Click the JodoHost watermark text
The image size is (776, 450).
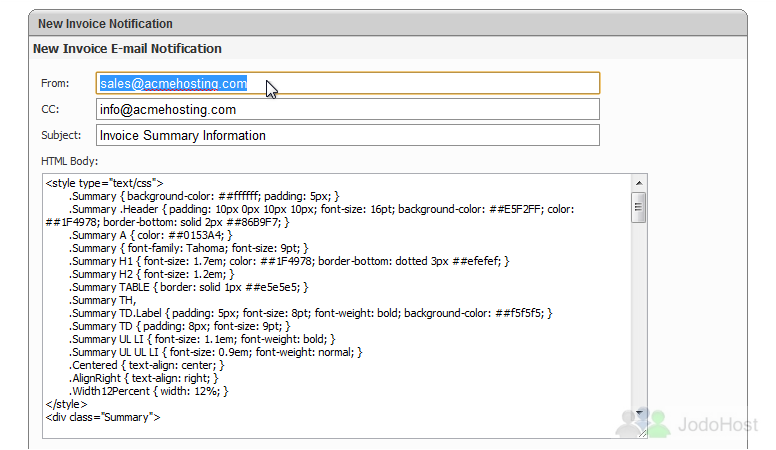[x=718, y=425]
